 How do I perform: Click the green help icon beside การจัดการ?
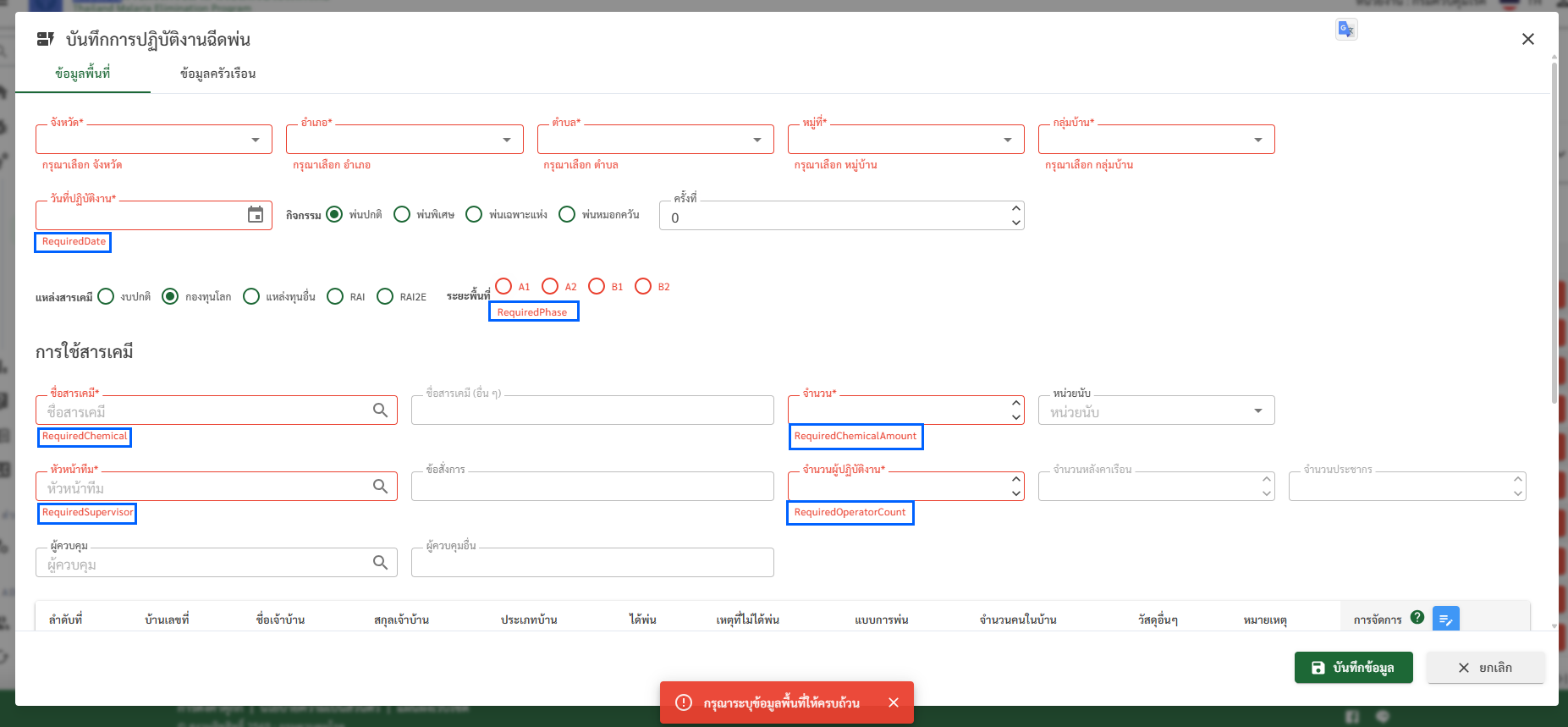tap(1417, 618)
